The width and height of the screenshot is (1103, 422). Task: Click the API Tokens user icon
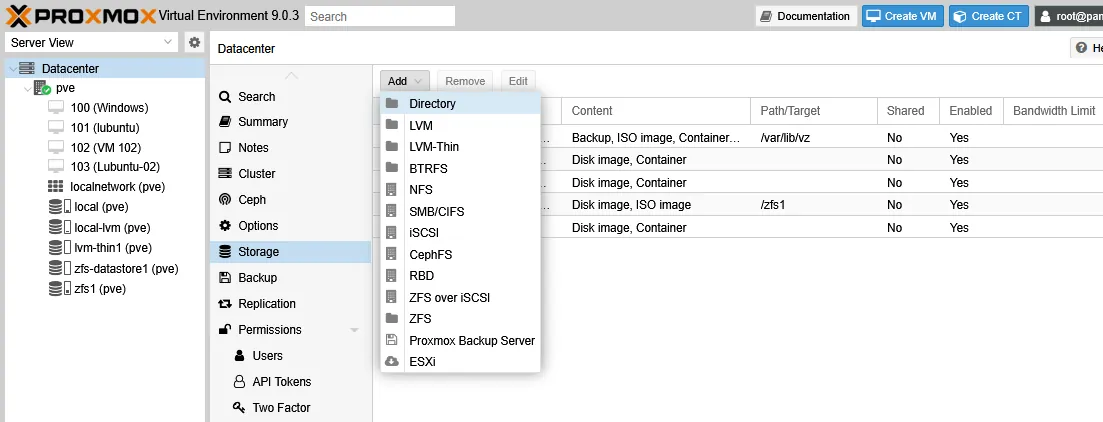(239, 382)
